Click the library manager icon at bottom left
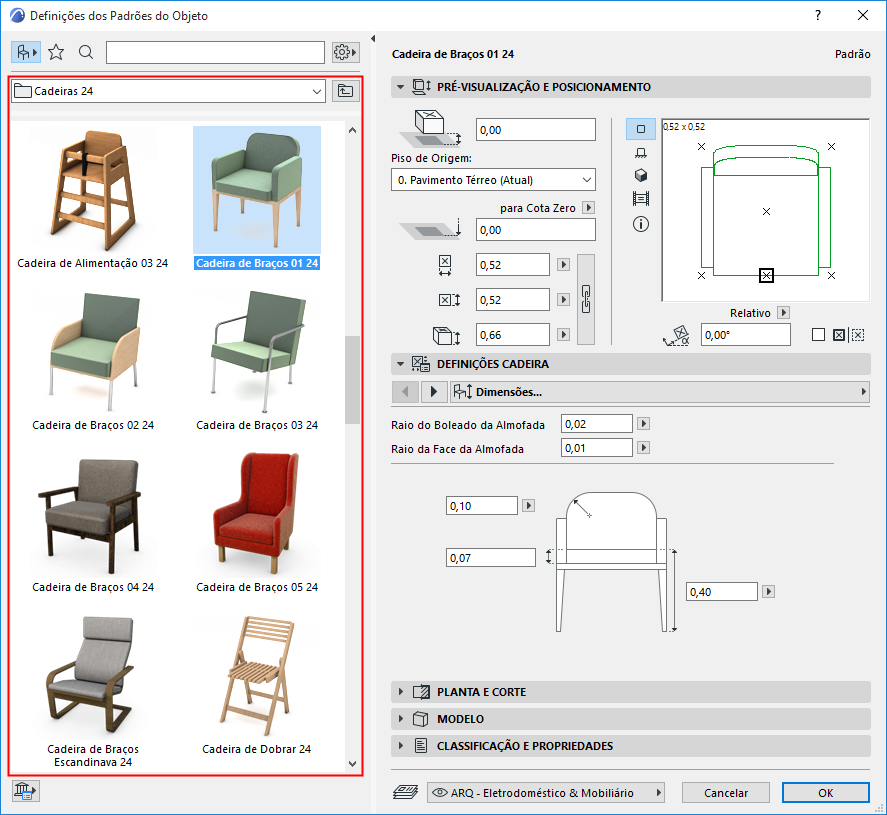 [x=25, y=792]
